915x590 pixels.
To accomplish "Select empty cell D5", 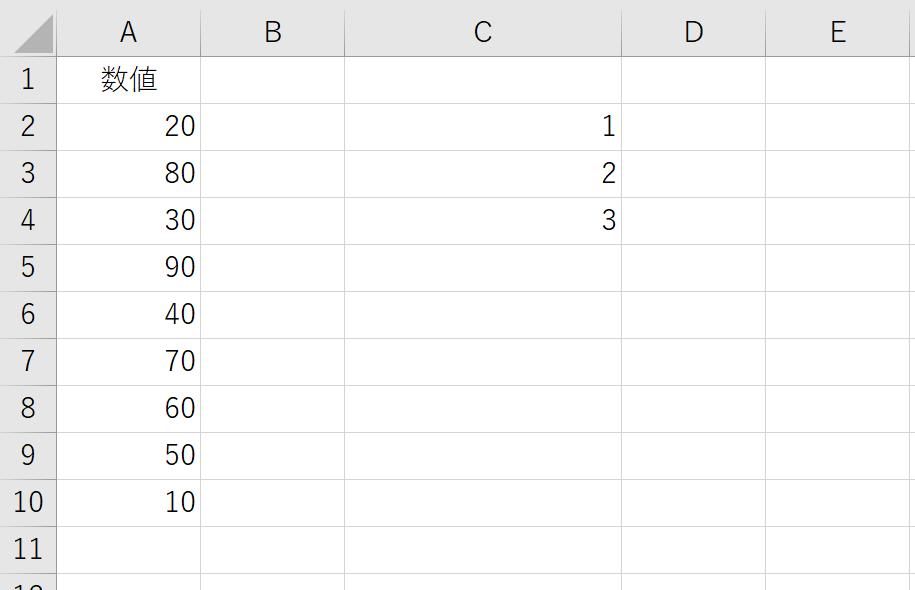I will click(693, 268).
